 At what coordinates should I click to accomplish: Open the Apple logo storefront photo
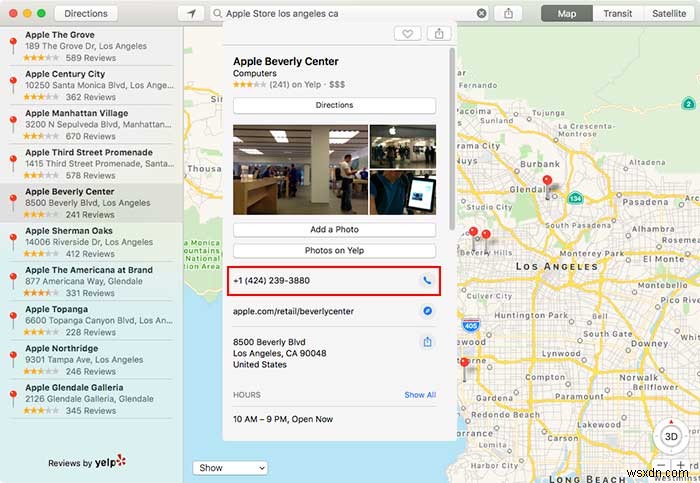pyautogui.click(x=403, y=146)
